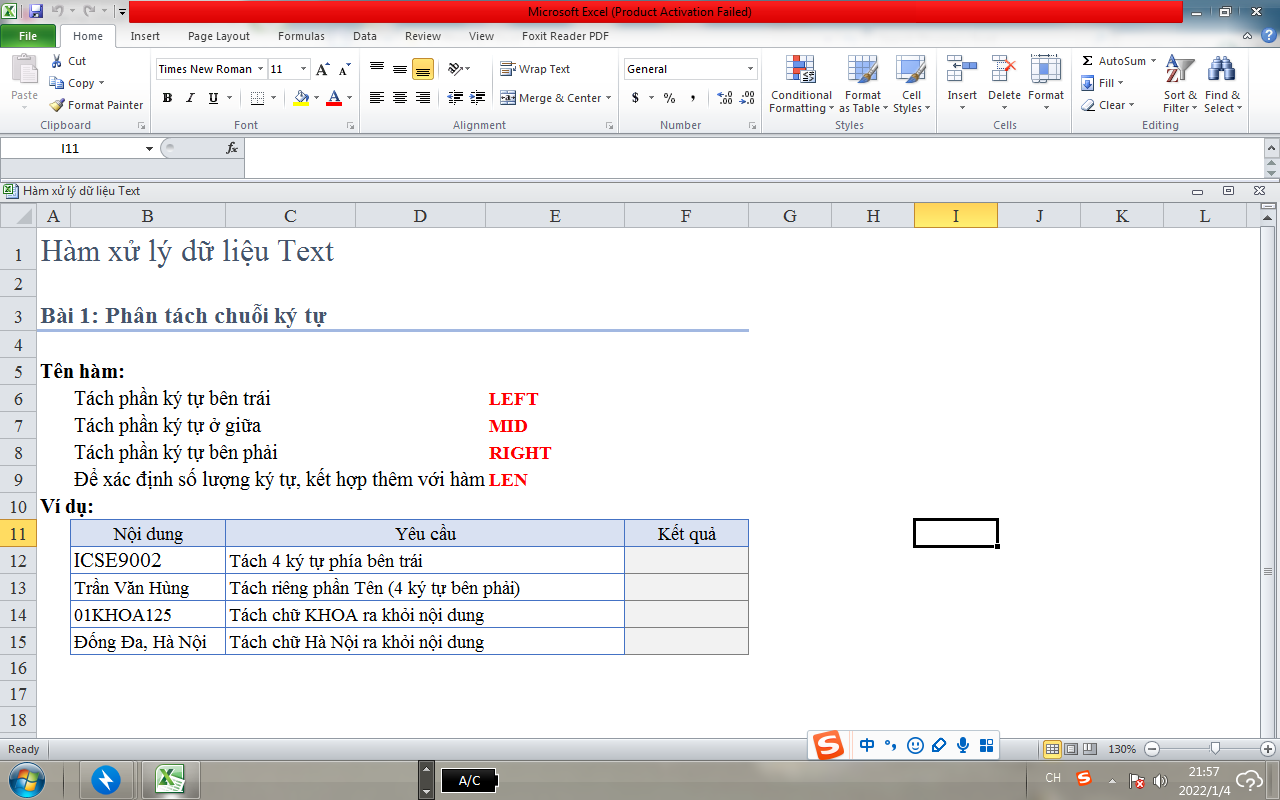Toggle Bold formatting
The image size is (1280, 800).
tap(167, 98)
